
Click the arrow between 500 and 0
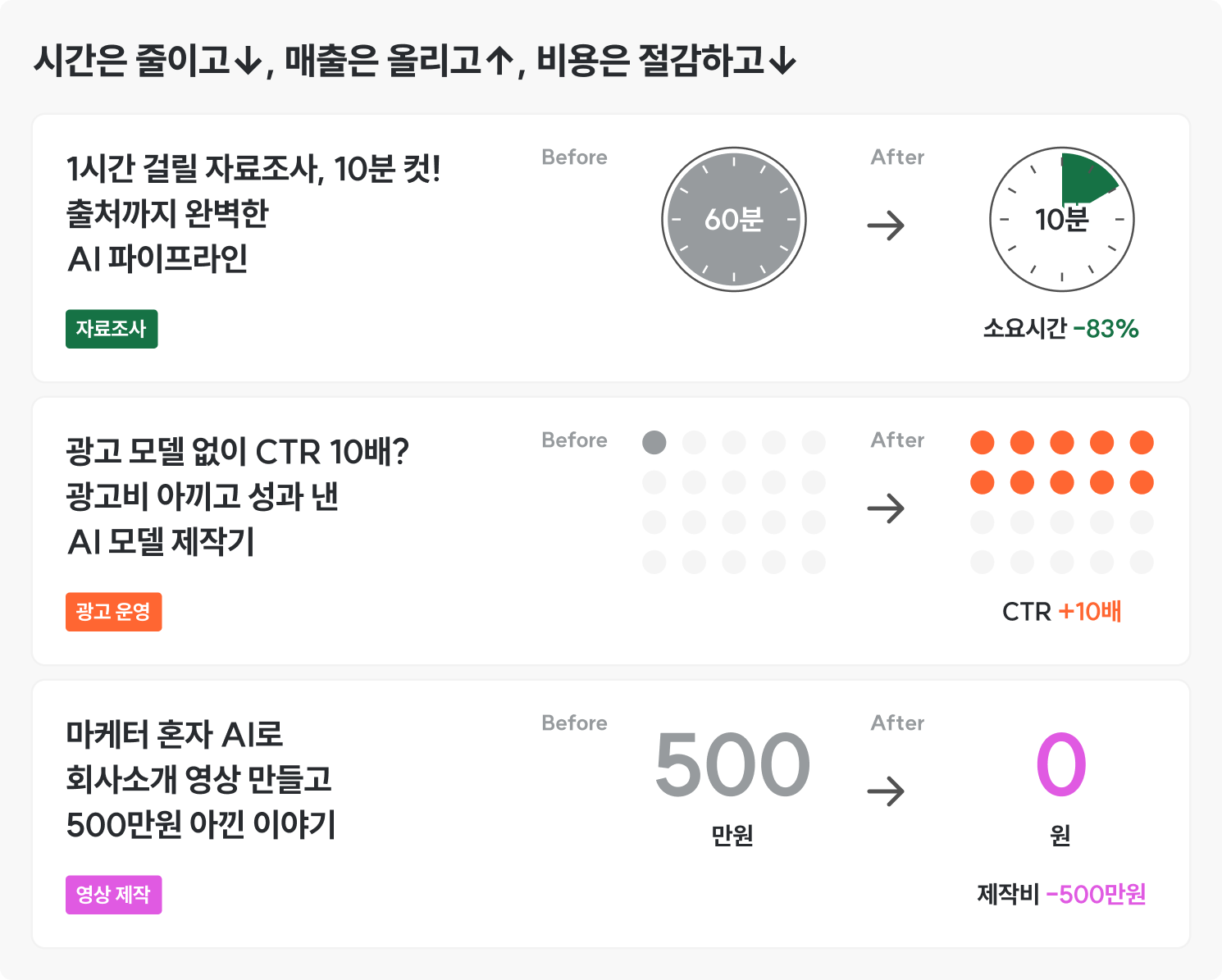(886, 791)
